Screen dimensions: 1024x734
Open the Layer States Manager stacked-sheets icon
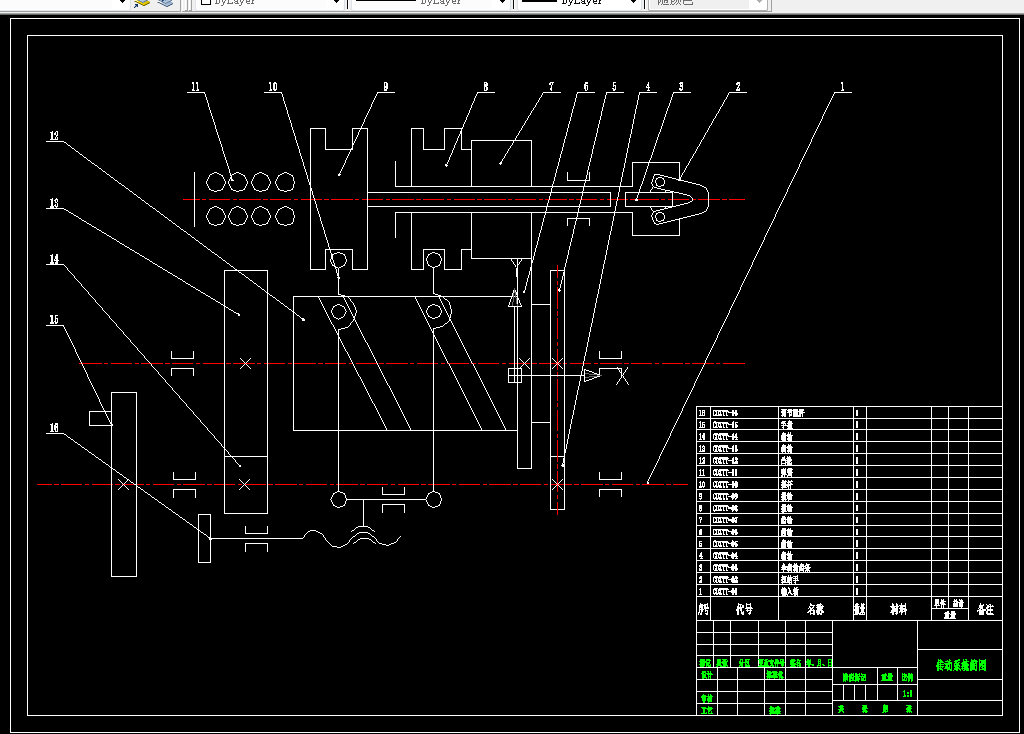coord(165,3)
